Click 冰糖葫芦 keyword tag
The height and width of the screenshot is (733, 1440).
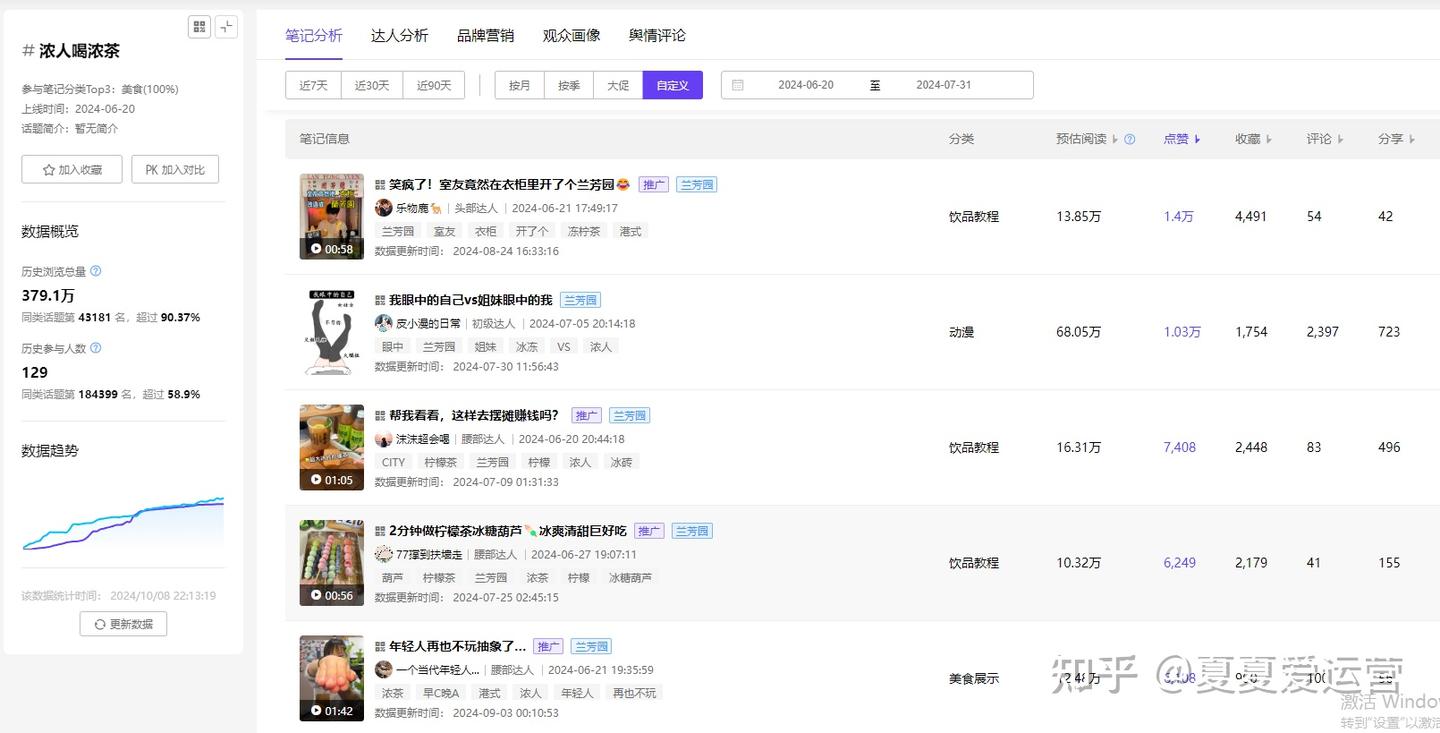click(630, 578)
